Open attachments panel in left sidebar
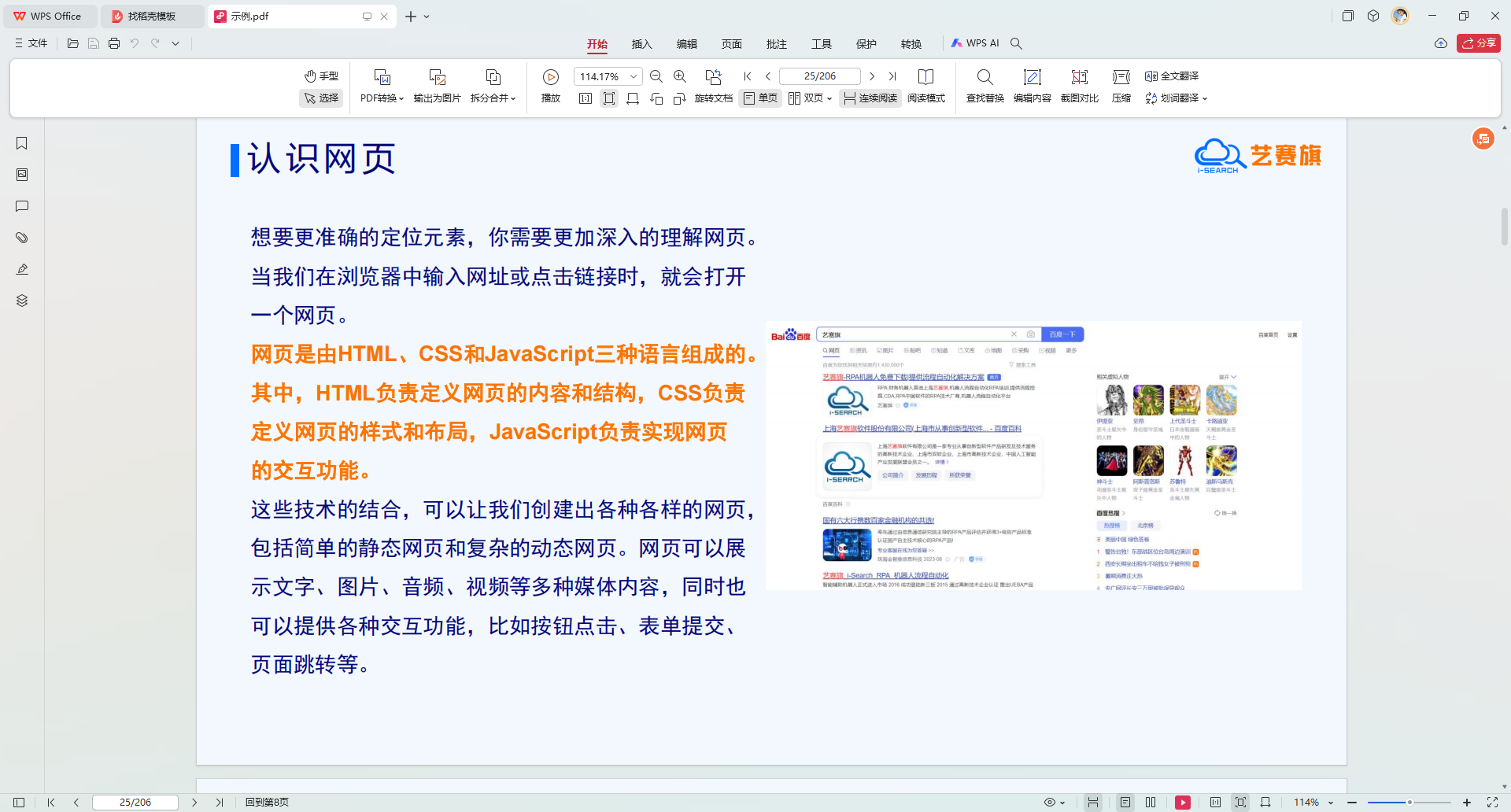 pos(22,238)
